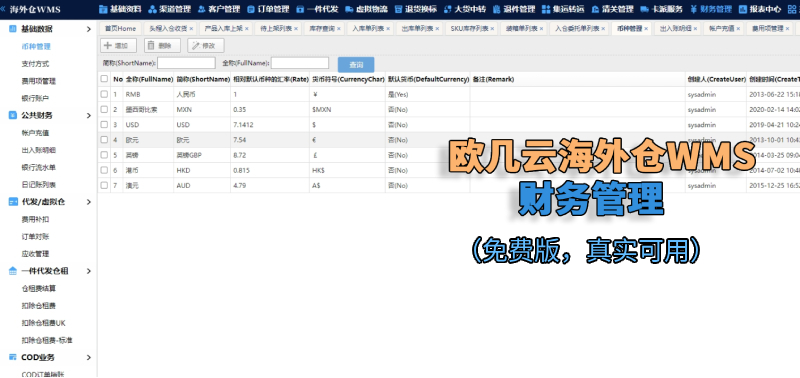Screen dimensions: 800x378
Task: Click the 基础数据 section icon
Action: [x=13, y=29]
